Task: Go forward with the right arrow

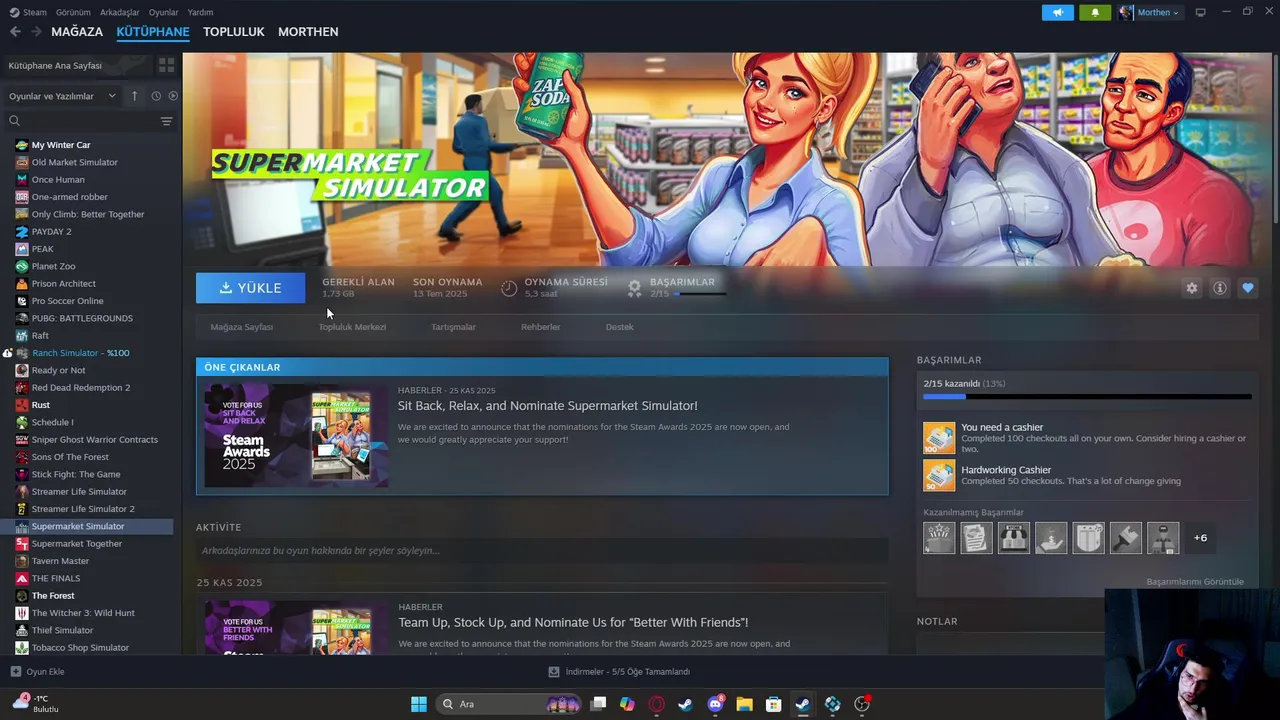Action: tap(36, 32)
